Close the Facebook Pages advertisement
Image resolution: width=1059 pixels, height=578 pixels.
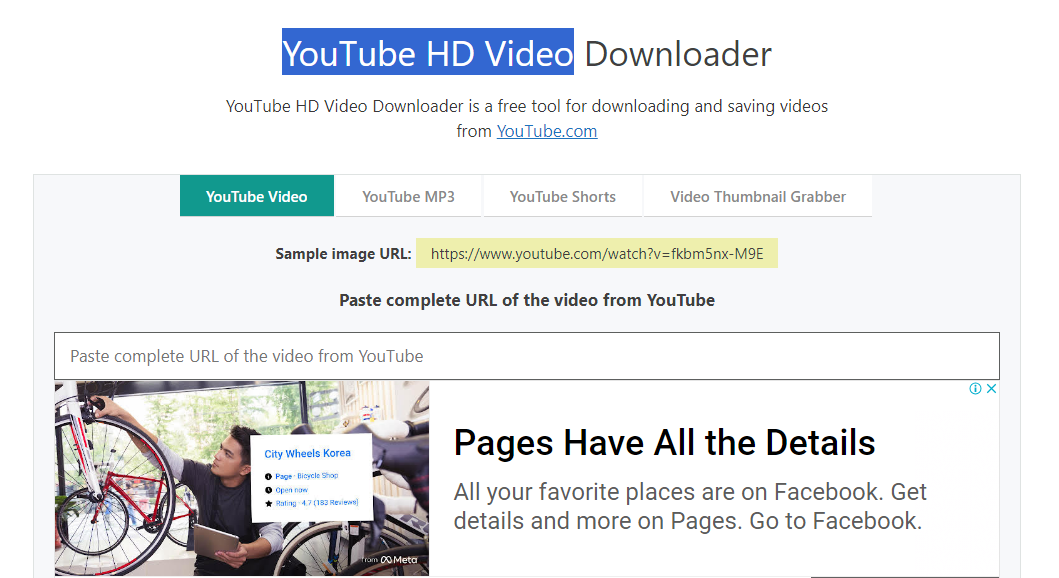[991, 388]
